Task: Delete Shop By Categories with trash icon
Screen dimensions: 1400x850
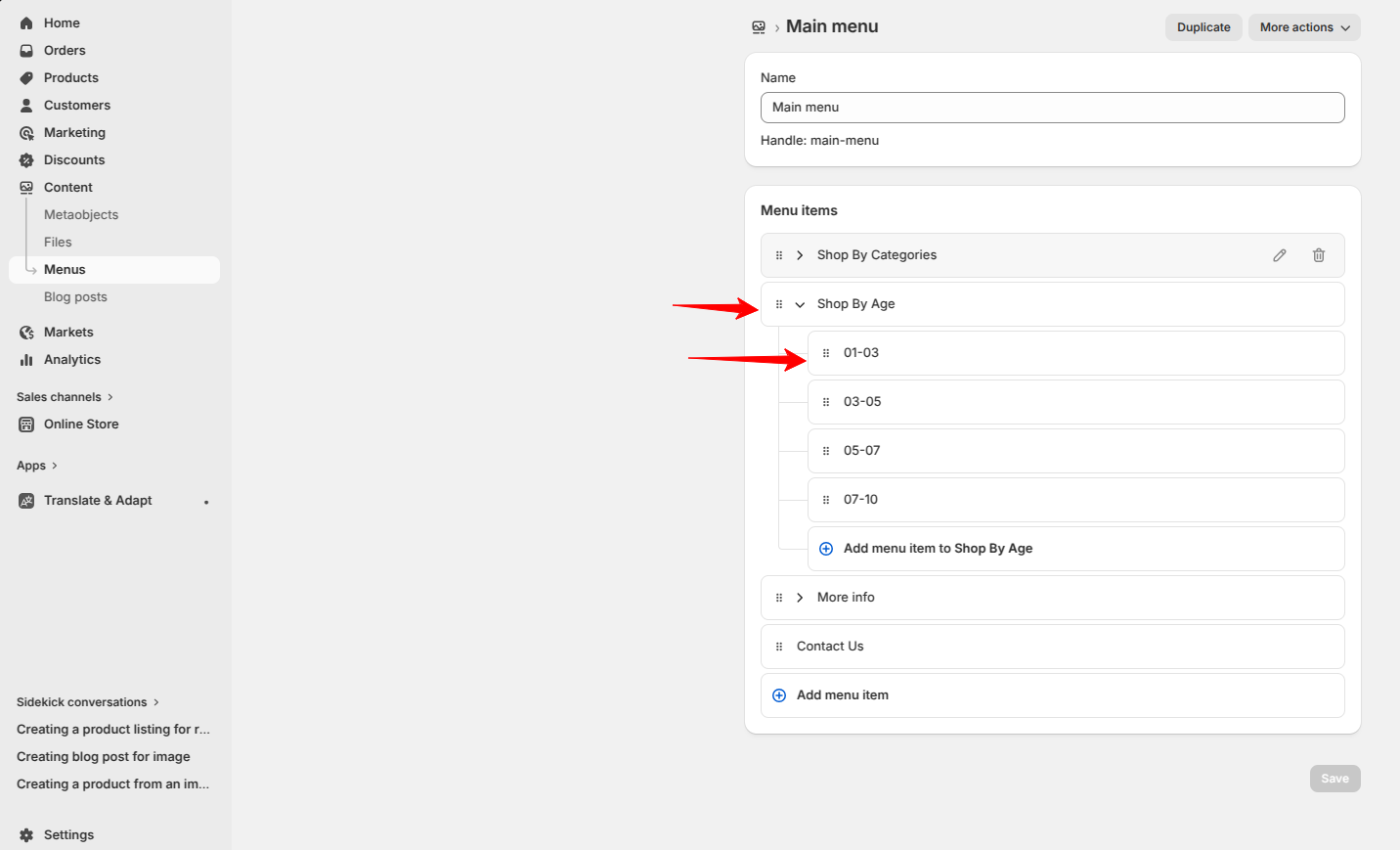Action: (1319, 255)
